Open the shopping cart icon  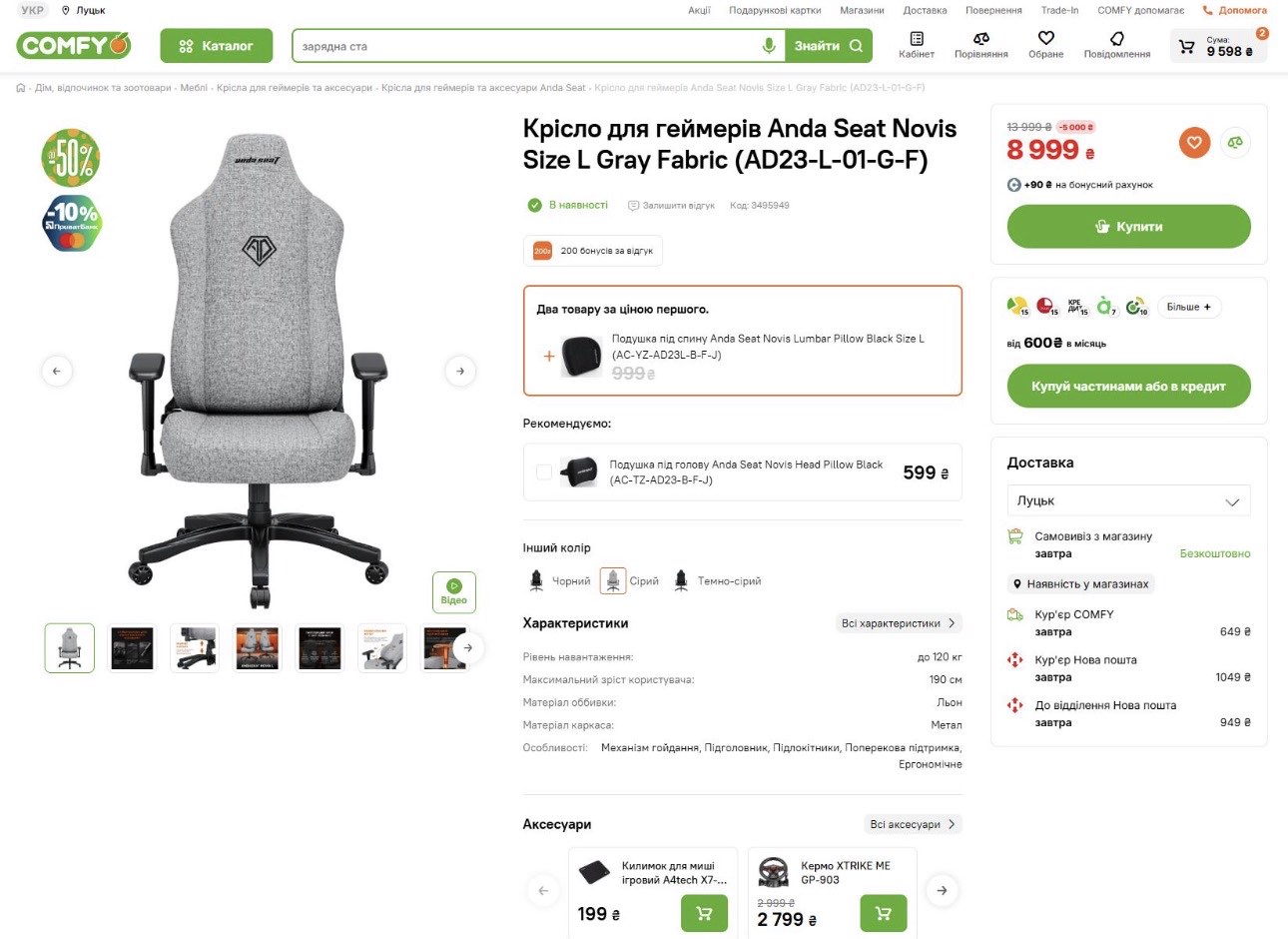pos(1186,46)
